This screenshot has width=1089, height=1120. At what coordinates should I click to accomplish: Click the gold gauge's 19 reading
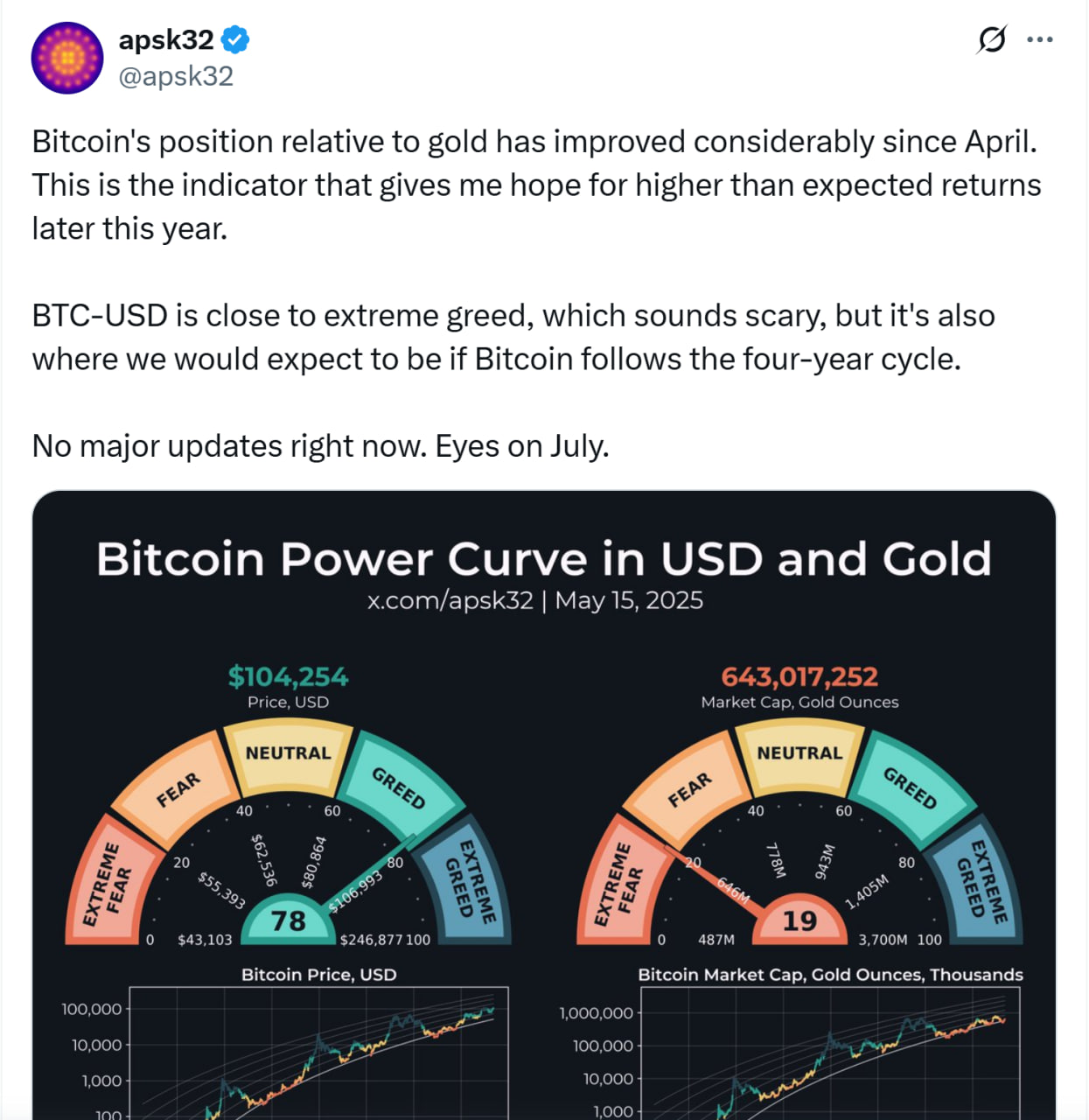click(x=799, y=921)
